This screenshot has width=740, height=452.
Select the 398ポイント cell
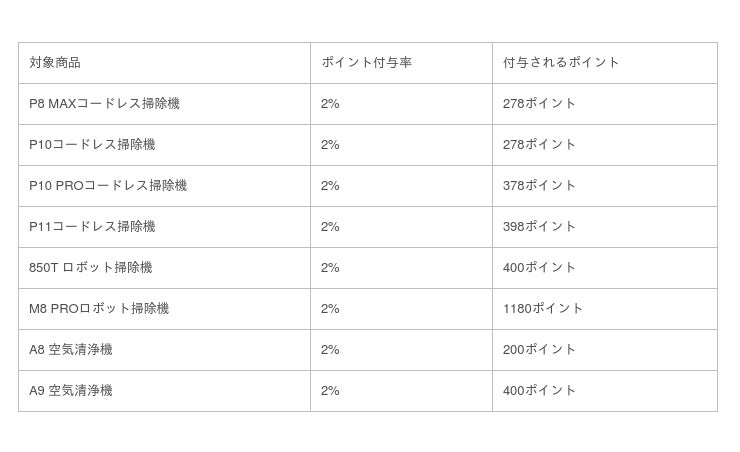539,226
